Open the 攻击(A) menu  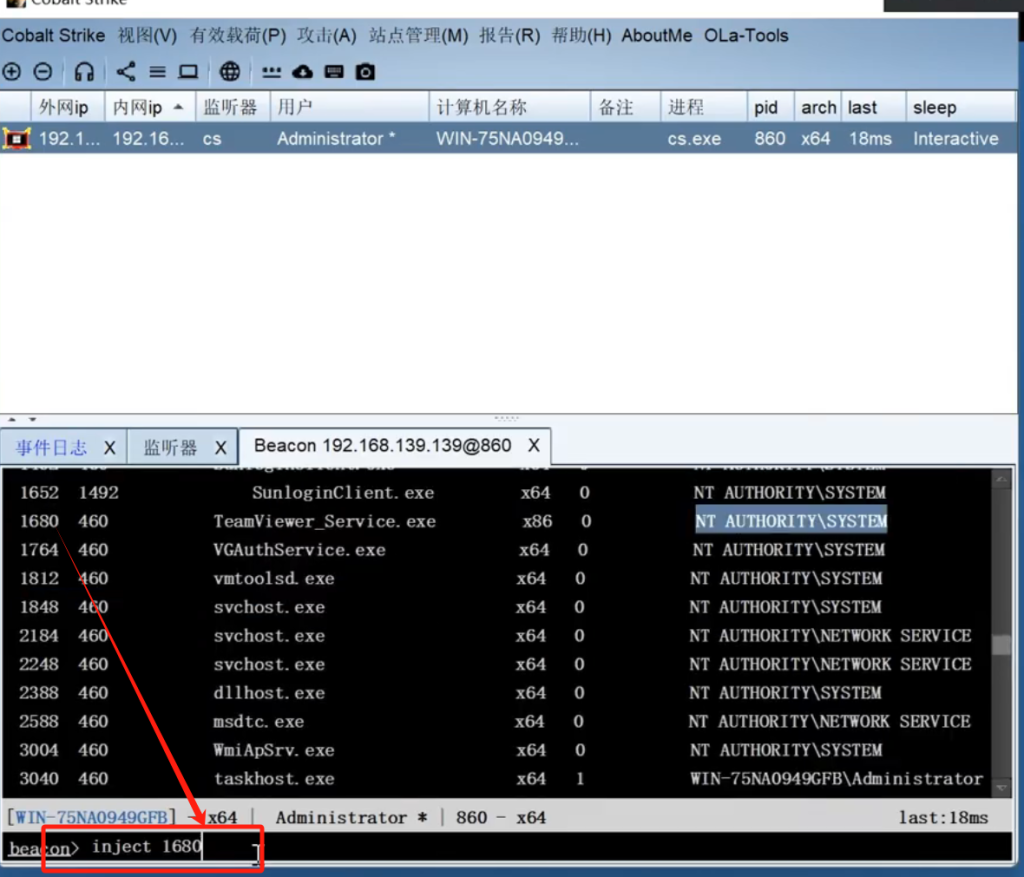pos(327,35)
